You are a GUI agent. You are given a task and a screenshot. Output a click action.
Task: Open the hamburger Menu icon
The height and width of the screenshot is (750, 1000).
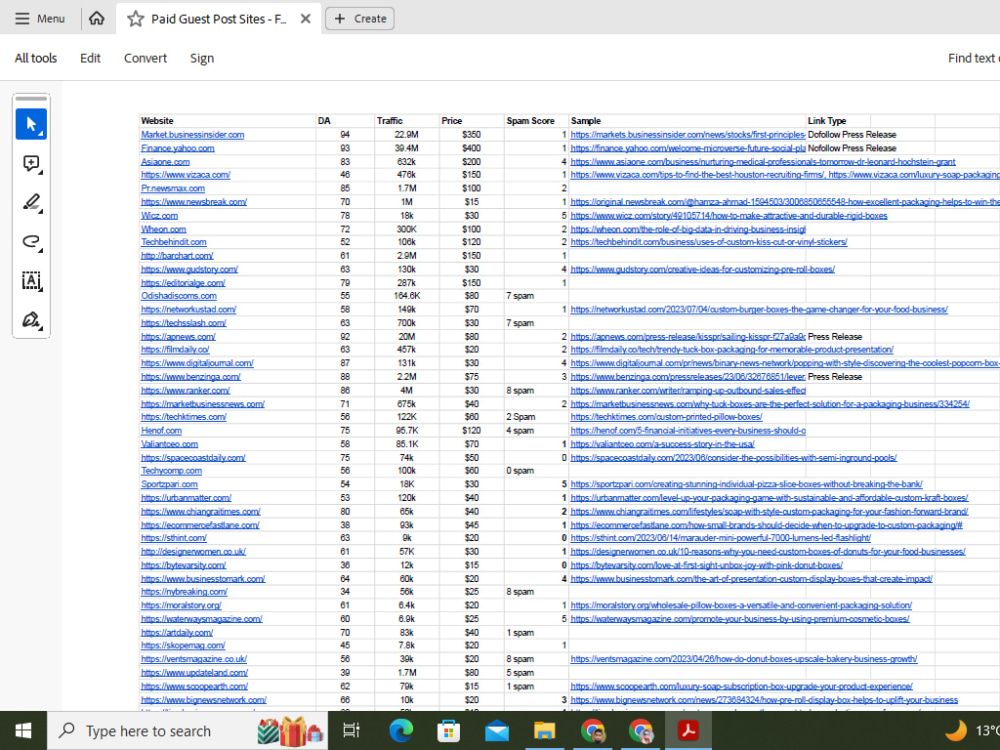coord(22,18)
